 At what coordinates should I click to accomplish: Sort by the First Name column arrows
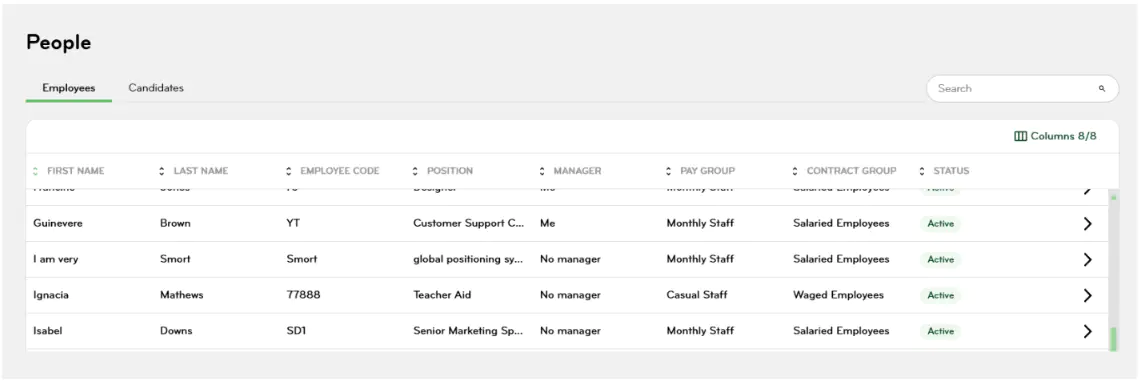[x=36, y=171]
